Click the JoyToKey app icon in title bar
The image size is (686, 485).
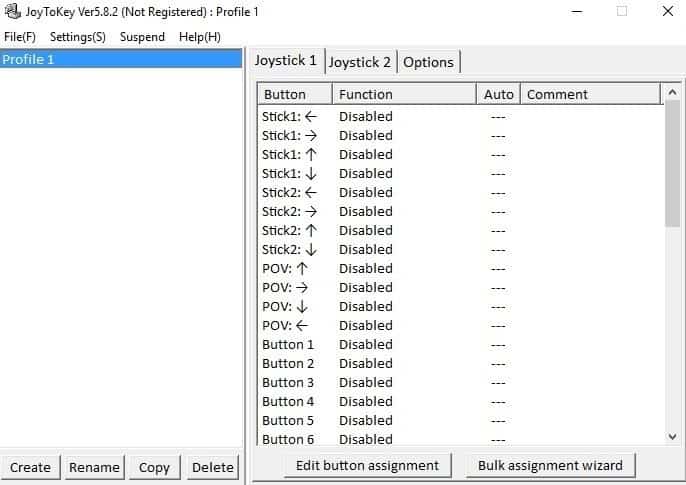[13, 12]
